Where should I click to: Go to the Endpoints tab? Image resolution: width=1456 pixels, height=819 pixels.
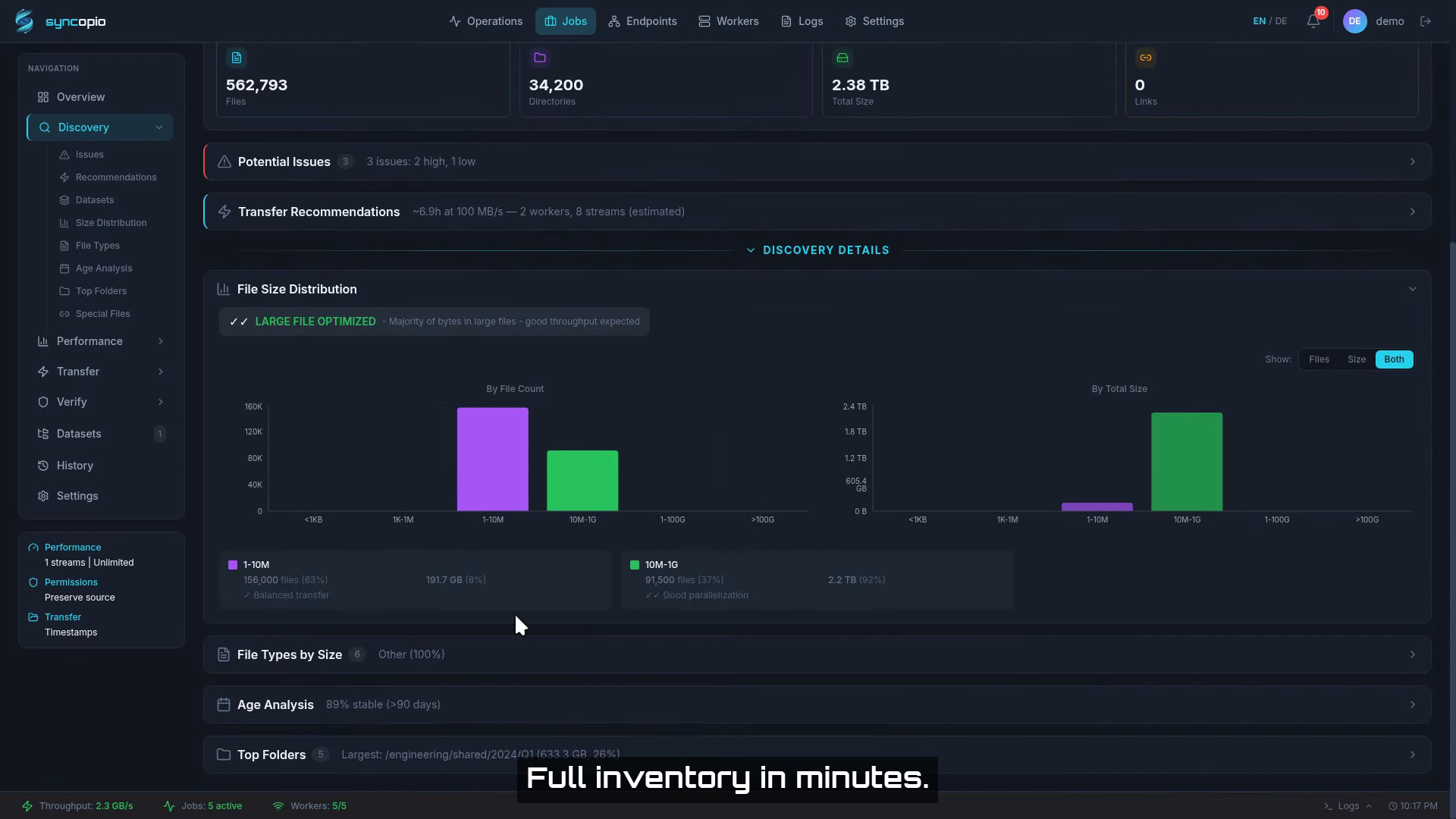coord(642,21)
